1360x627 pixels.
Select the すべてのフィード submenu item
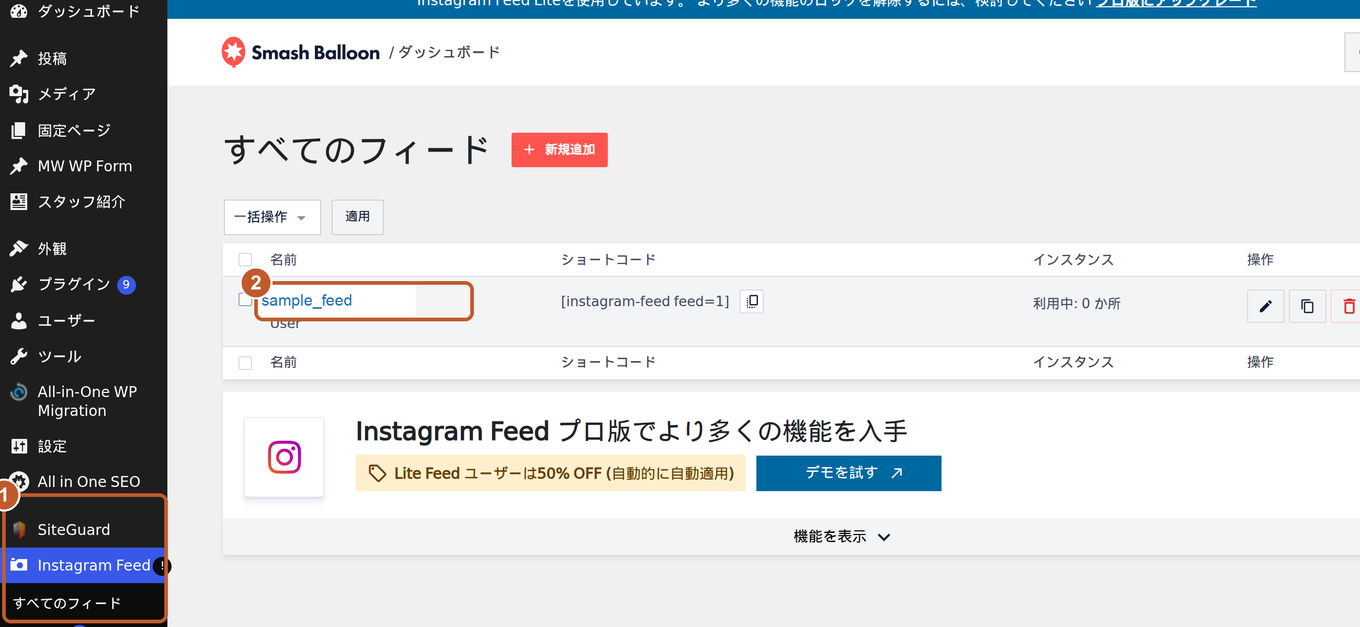coord(67,603)
